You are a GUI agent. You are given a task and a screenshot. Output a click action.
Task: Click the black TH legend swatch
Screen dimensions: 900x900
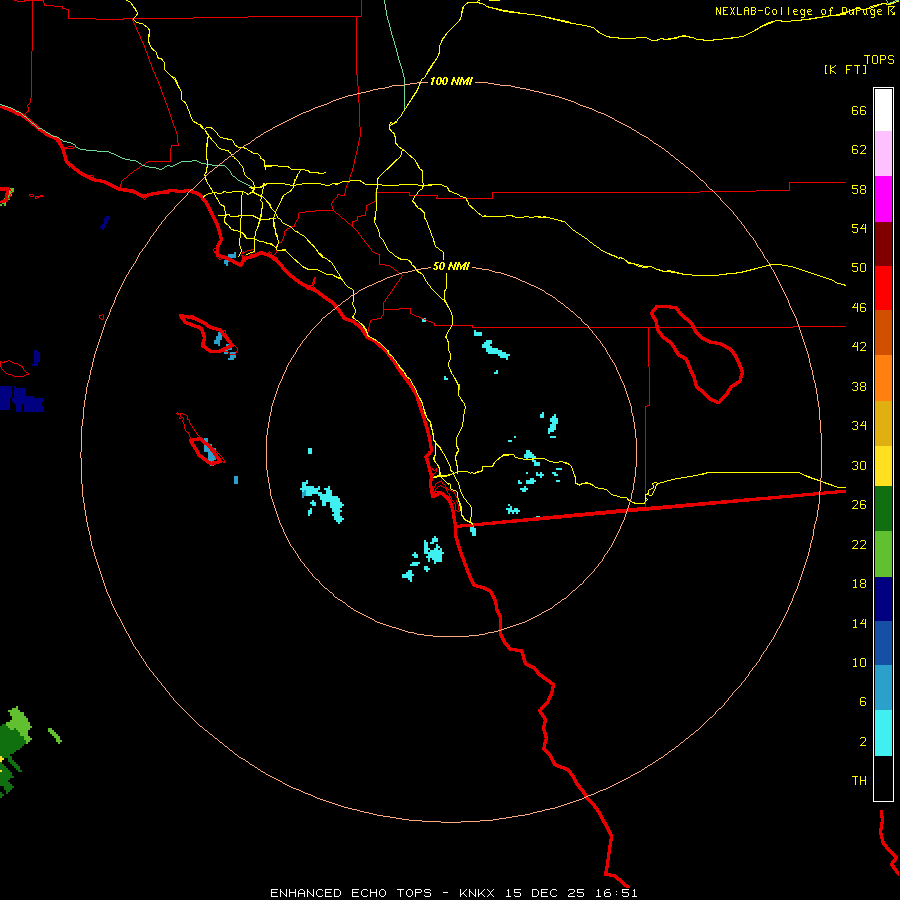pos(883,778)
